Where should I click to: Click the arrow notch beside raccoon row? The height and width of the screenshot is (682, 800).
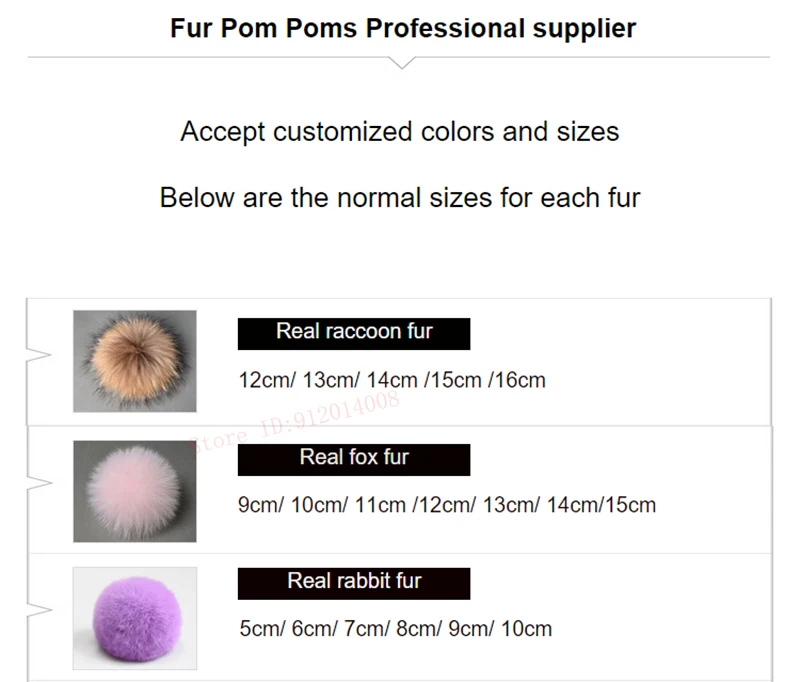(x=39, y=355)
